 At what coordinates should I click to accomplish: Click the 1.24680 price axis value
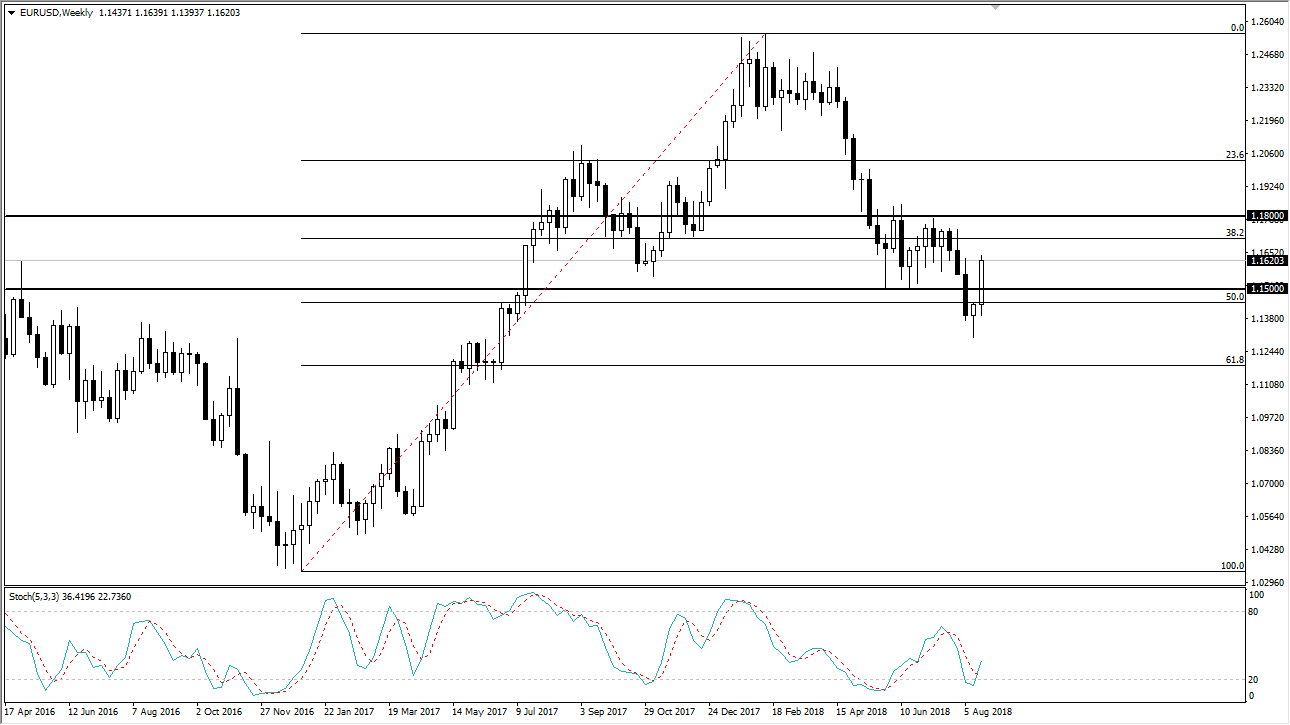(x=1267, y=55)
